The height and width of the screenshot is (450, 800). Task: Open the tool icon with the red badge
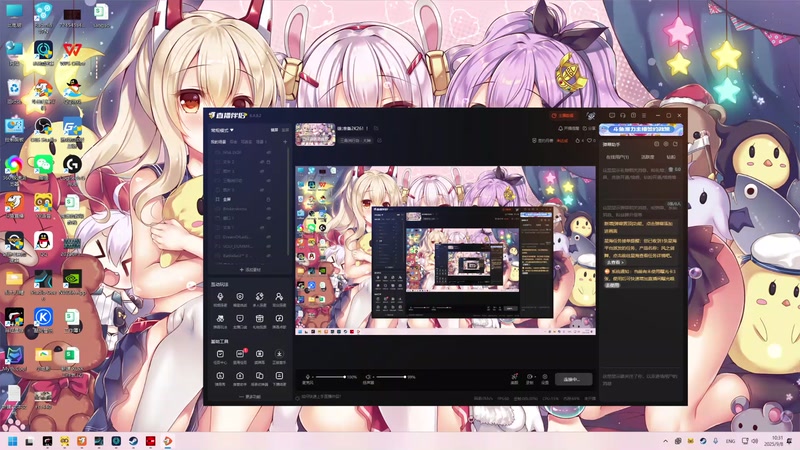click(x=240, y=354)
